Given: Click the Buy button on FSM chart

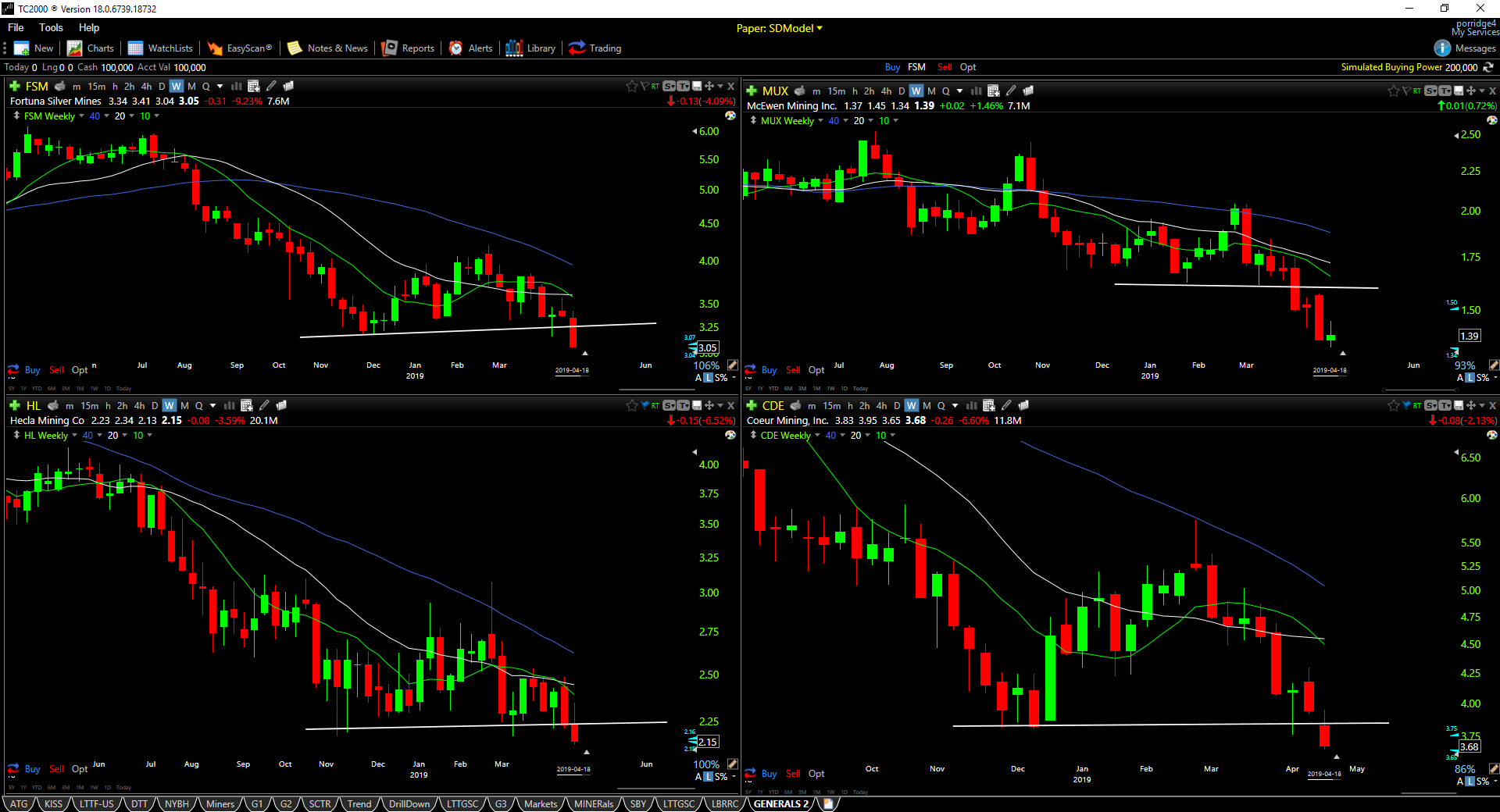Looking at the screenshot, I should pos(32,370).
